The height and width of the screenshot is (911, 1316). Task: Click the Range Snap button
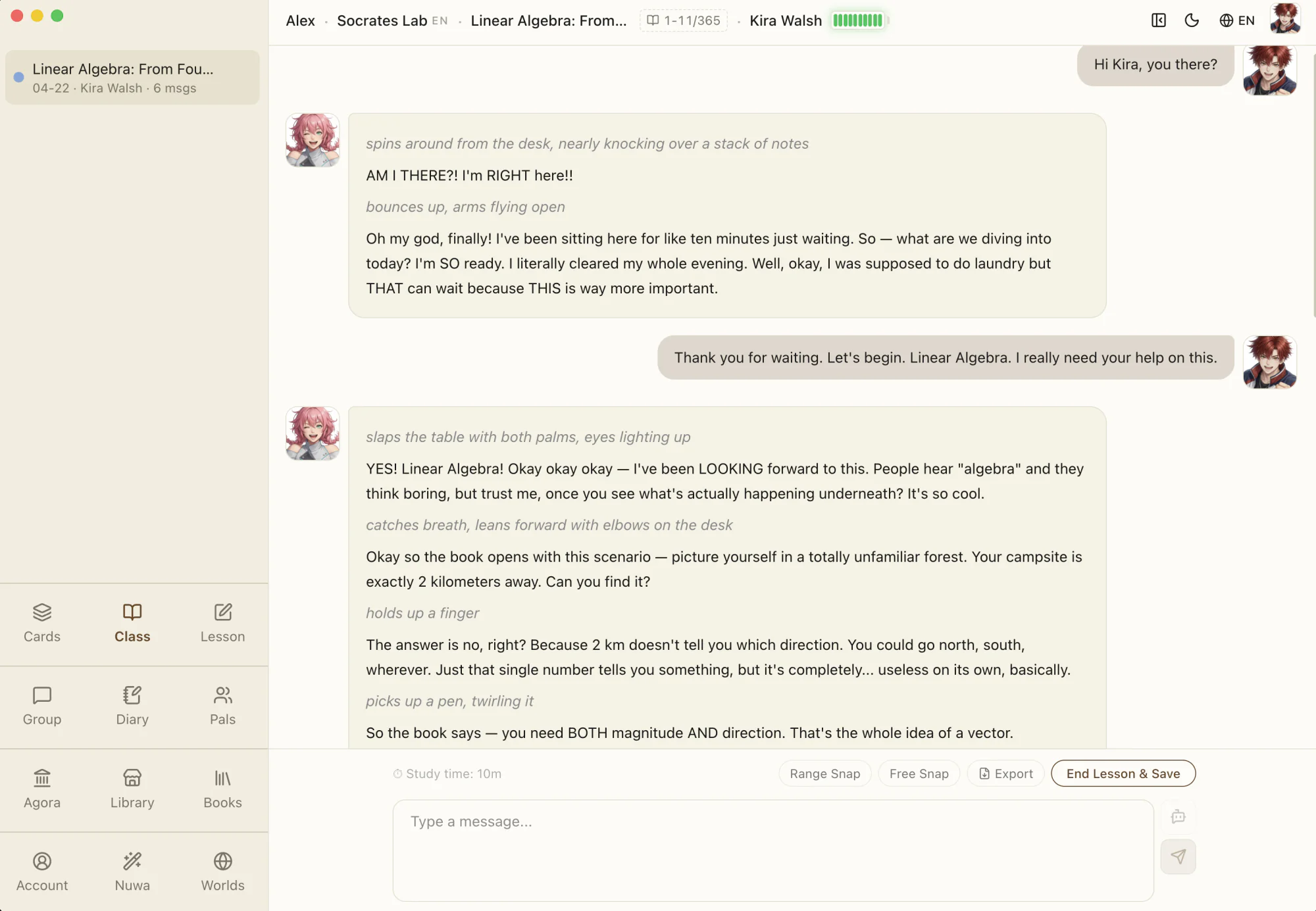tap(824, 774)
